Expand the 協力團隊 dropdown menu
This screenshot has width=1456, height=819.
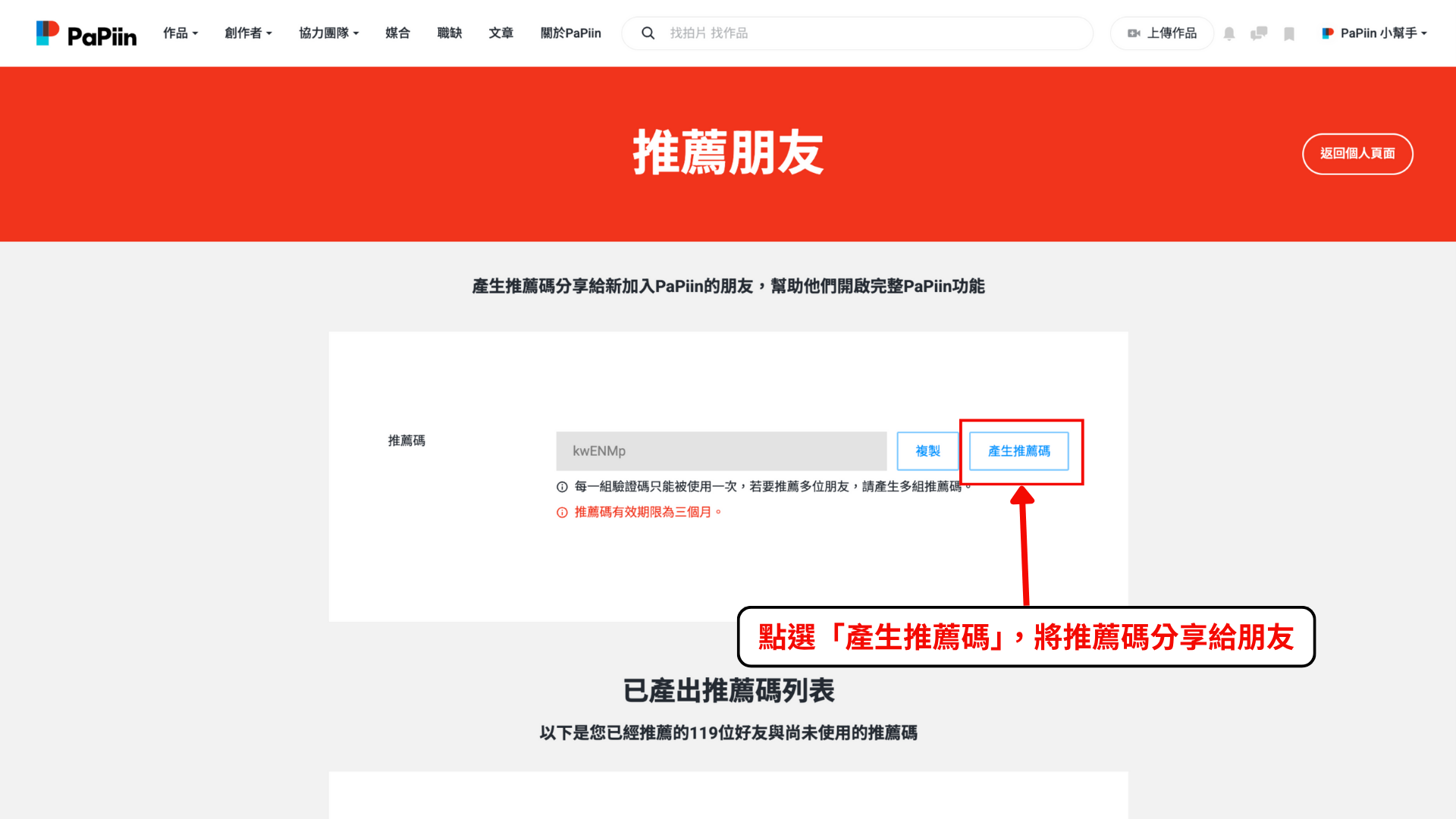click(x=328, y=33)
